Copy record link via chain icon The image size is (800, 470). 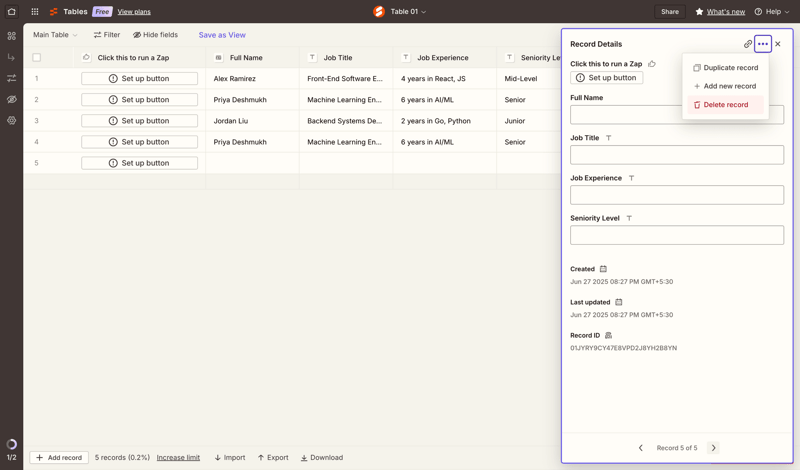pyautogui.click(x=747, y=44)
